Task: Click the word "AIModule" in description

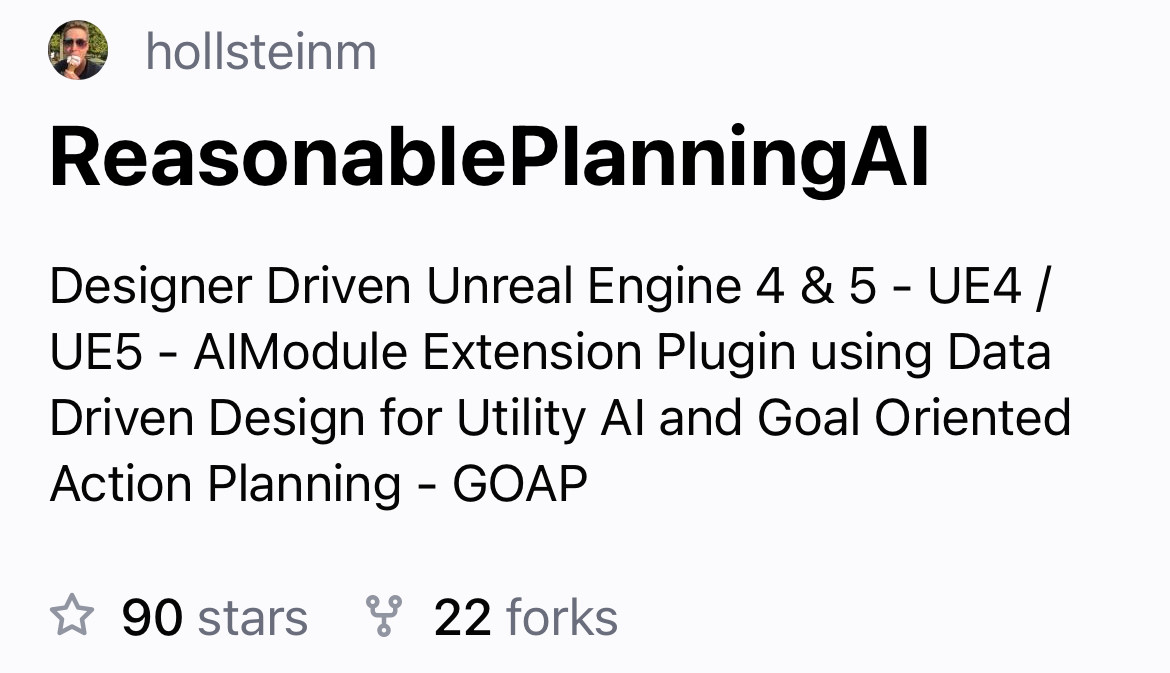Action: coord(301,351)
